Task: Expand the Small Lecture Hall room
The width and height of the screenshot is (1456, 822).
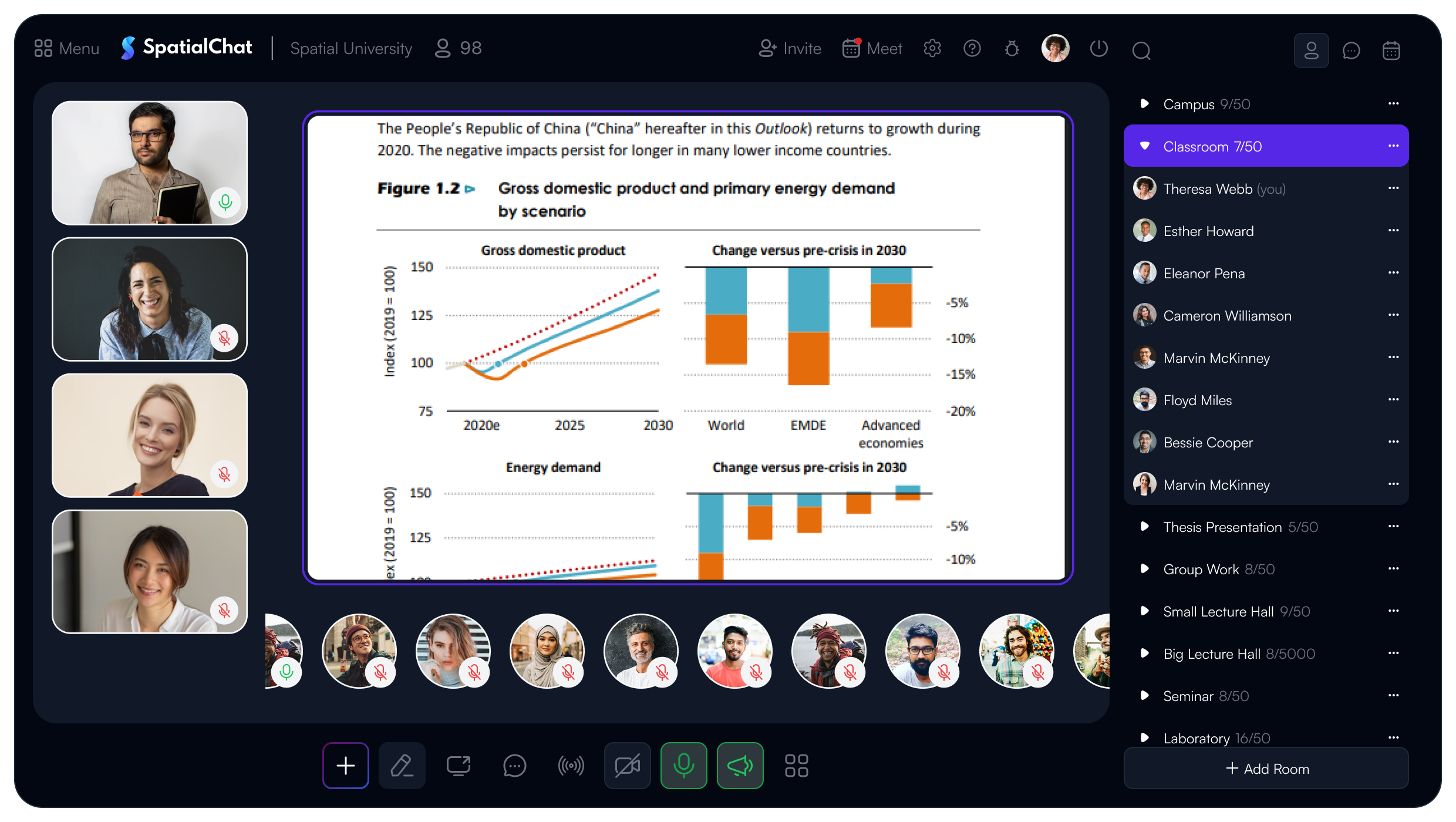Action: [x=1144, y=611]
